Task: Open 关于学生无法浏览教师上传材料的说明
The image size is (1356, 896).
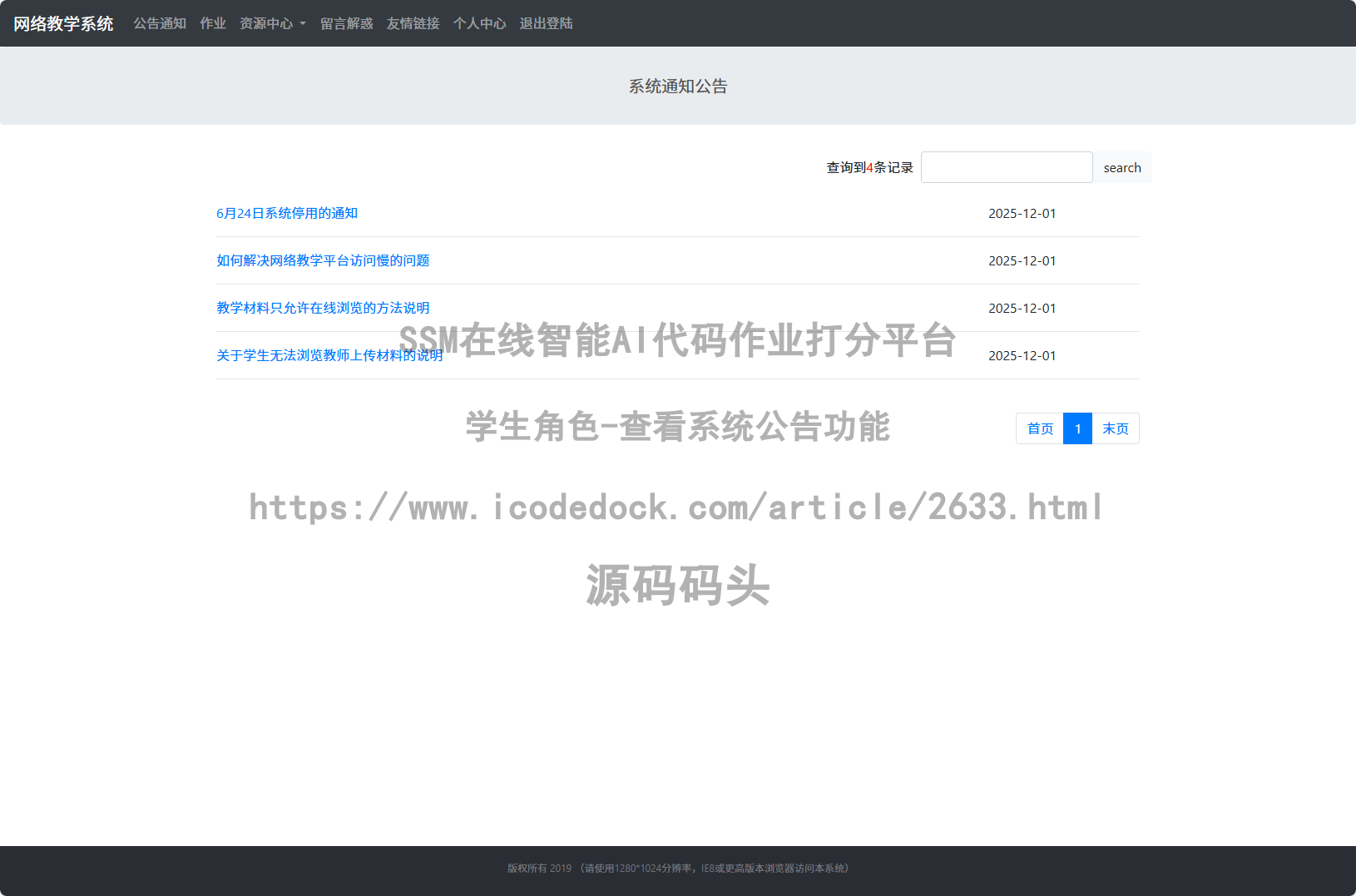Action: click(x=329, y=355)
